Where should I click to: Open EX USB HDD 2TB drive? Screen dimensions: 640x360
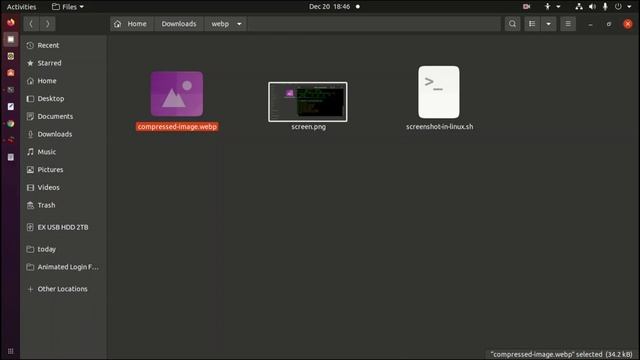click(x=64, y=227)
